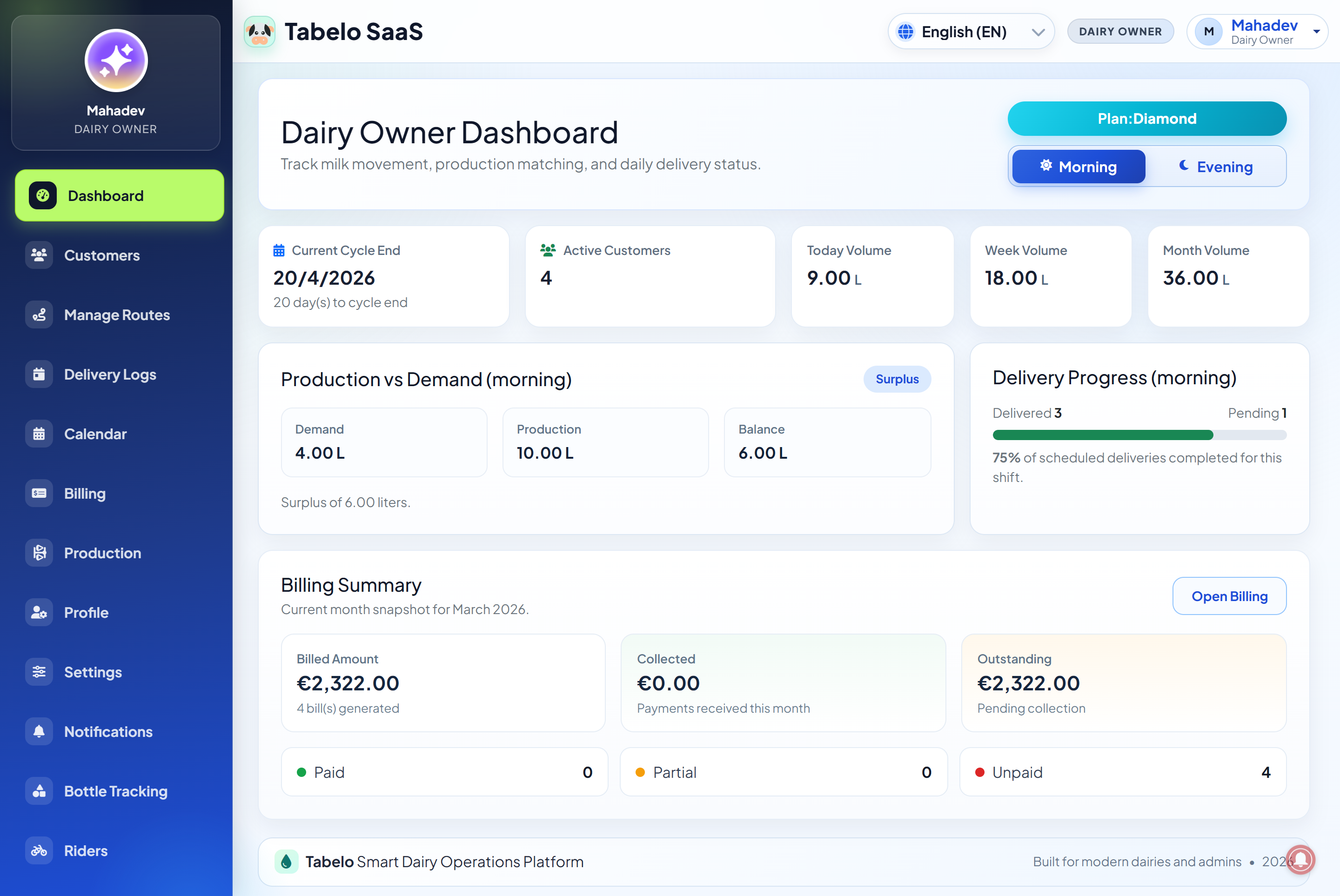1340x896 pixels.
Task: Expand the Mahadev profile dropdown
Action: tap(1257, 32)
